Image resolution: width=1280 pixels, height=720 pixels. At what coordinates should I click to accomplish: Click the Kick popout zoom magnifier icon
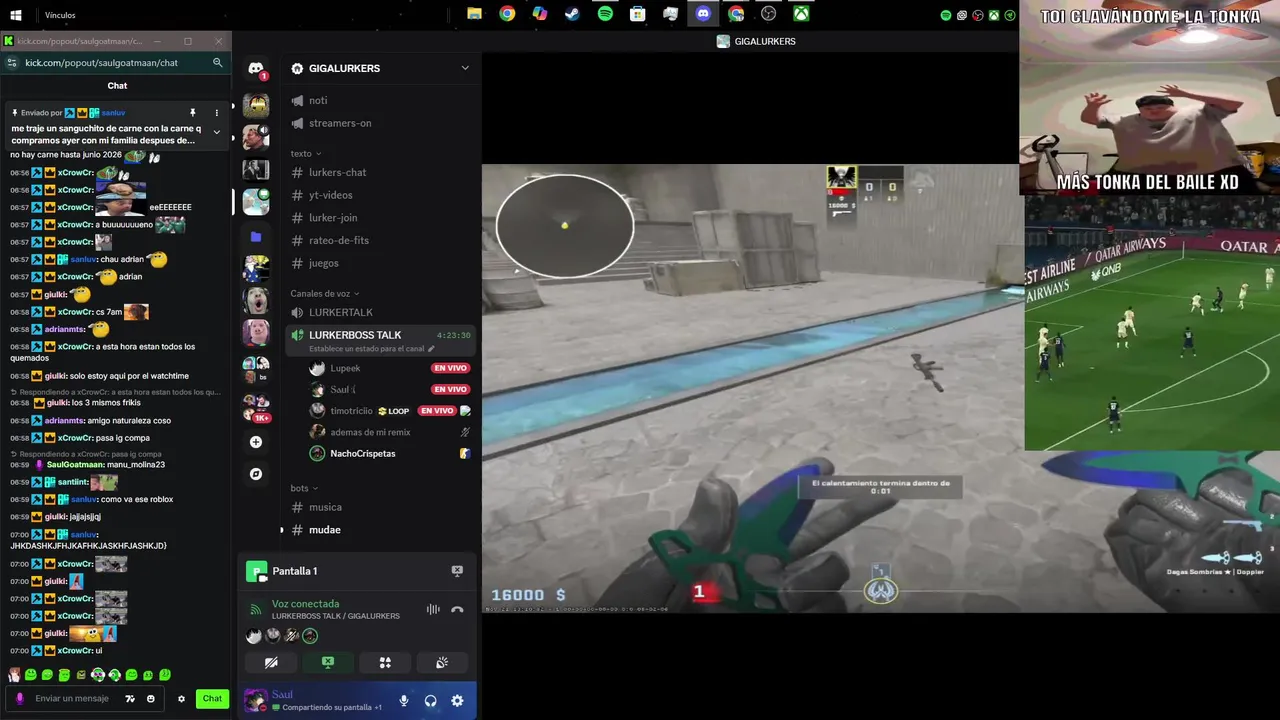coord(217,62)
